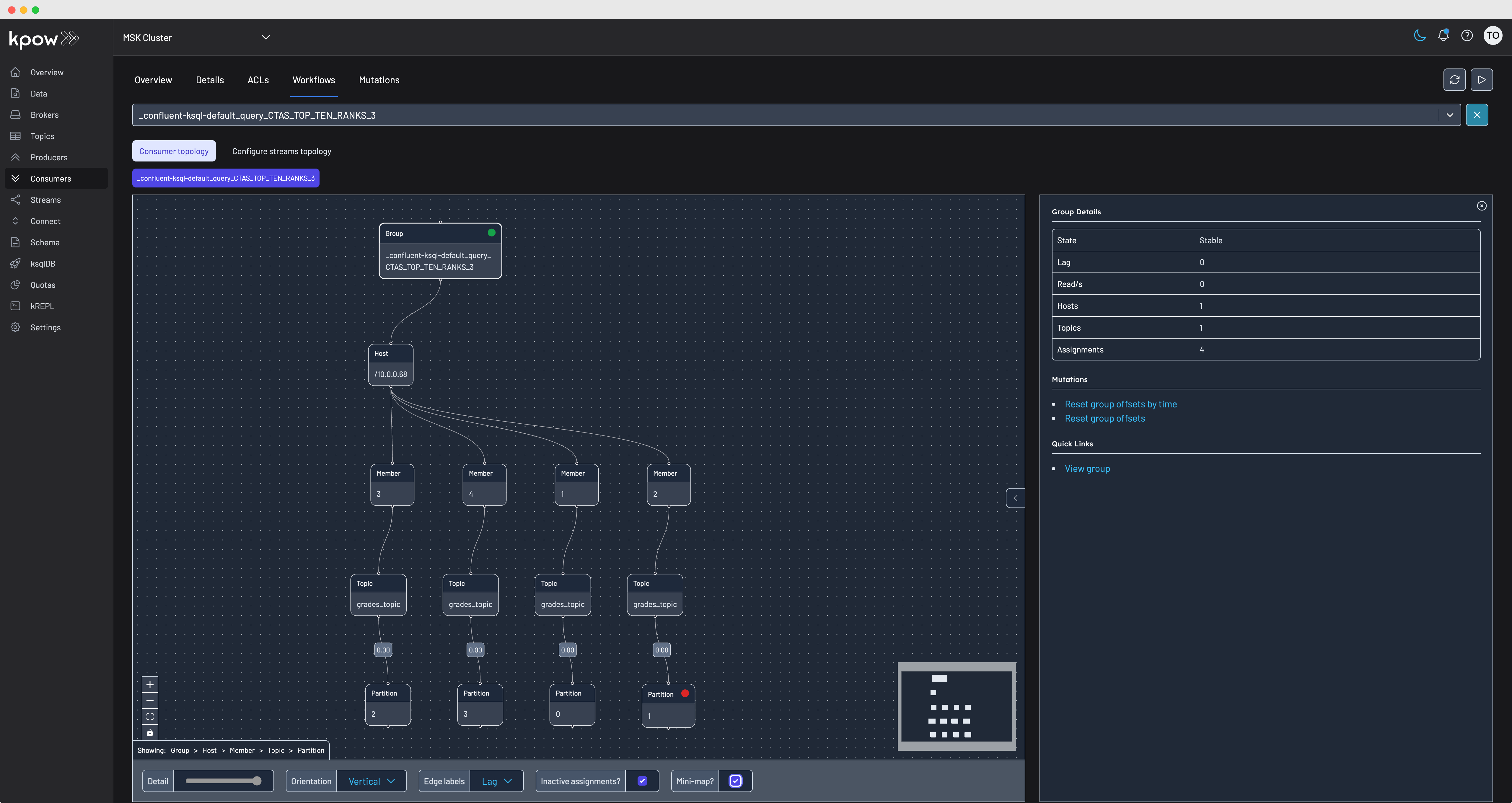Image resolution: width=1512 pixels, height=803 pixels.
Task: Open the consumer group selector dropdown arrow
Action: pyautogui.click(x=1450, y=115)
